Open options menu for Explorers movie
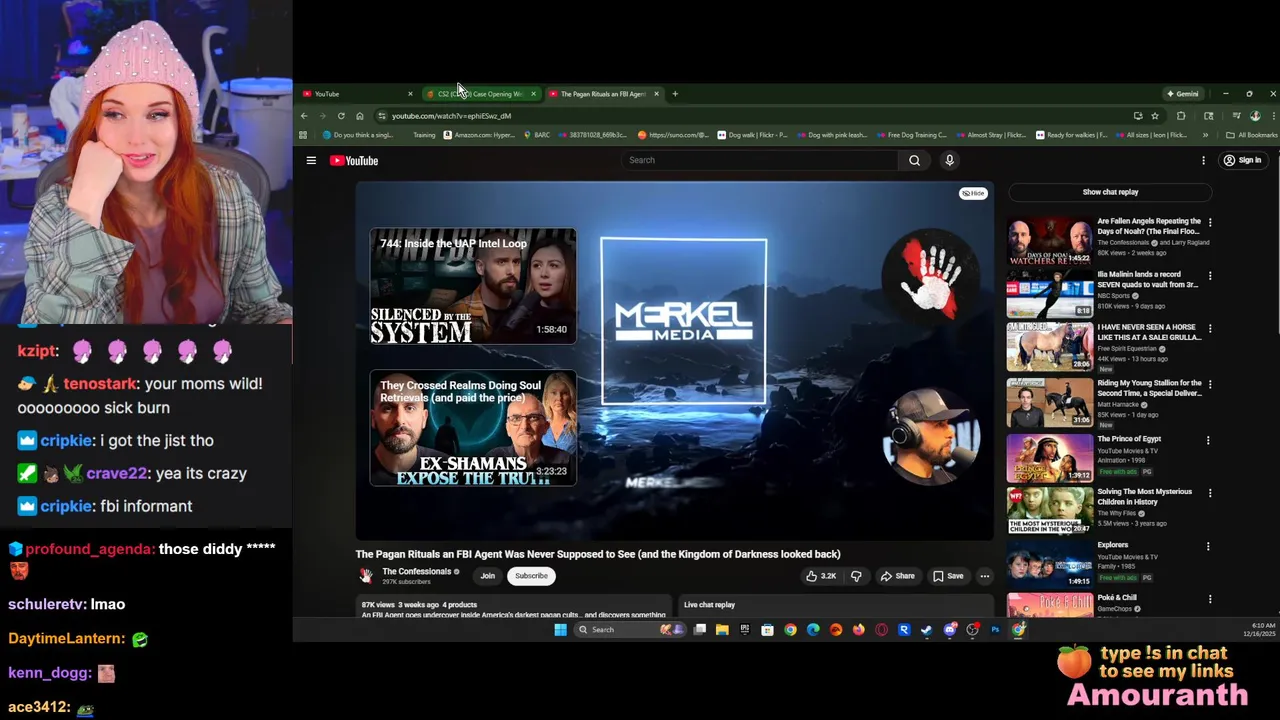Image resolution: width=1280 pixels, height=720 pixels. (x=1208, y=547)
